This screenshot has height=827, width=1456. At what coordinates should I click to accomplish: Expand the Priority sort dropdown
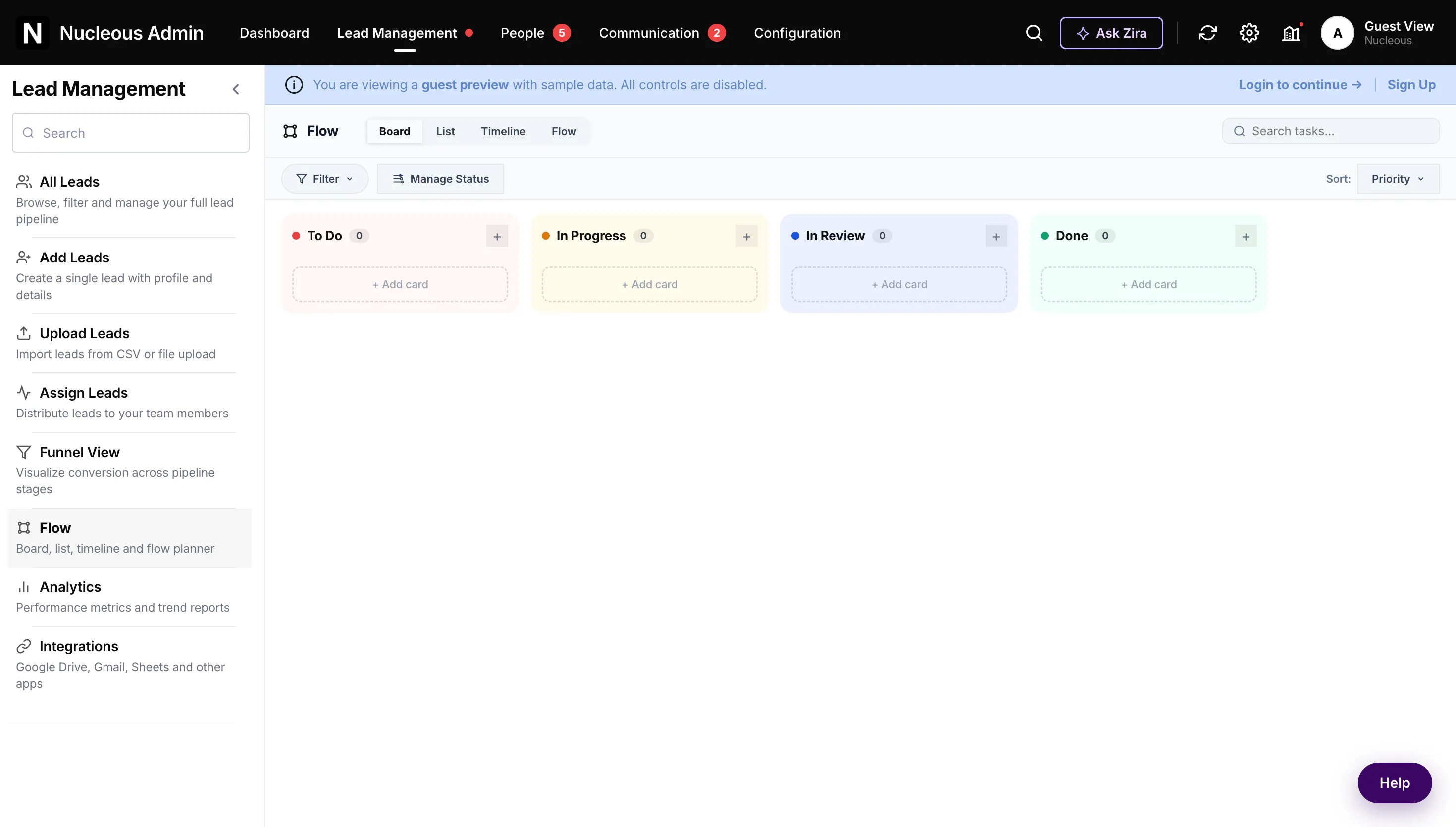click(1398, 179)
